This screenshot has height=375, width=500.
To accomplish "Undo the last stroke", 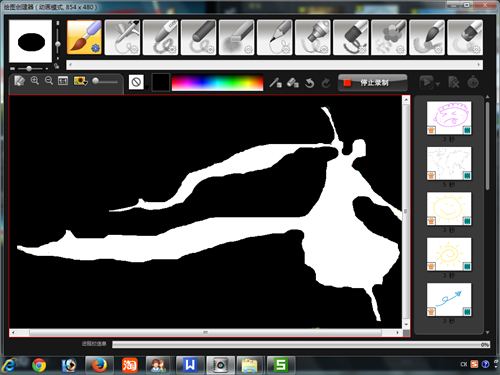I will pyautogui.click(x=310, y=83).
